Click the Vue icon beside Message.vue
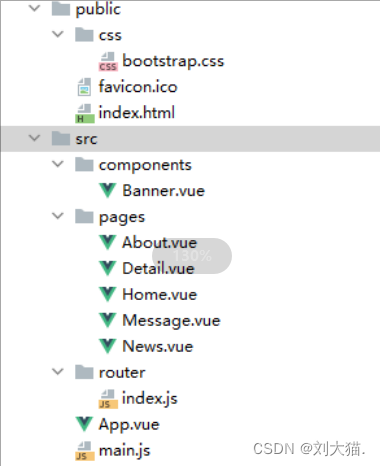This screenshot has height=466, width=380. coord(108,320)
